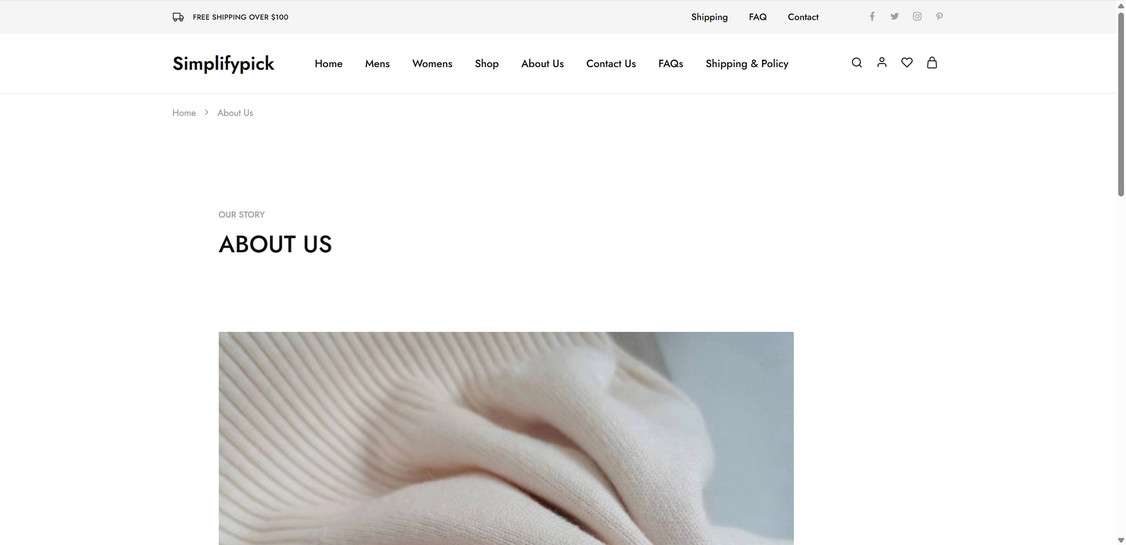Open the wishlist heart icon
This screenshot has height=545, width=1126.
pyautogui.click(x=907, y=63)
